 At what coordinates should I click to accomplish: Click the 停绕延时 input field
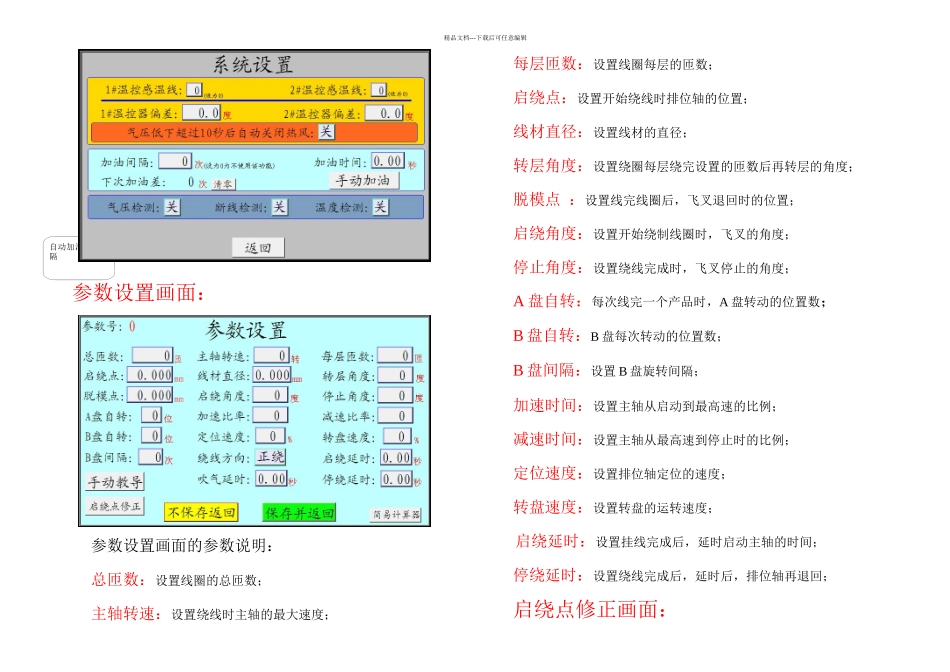point(397,480)
